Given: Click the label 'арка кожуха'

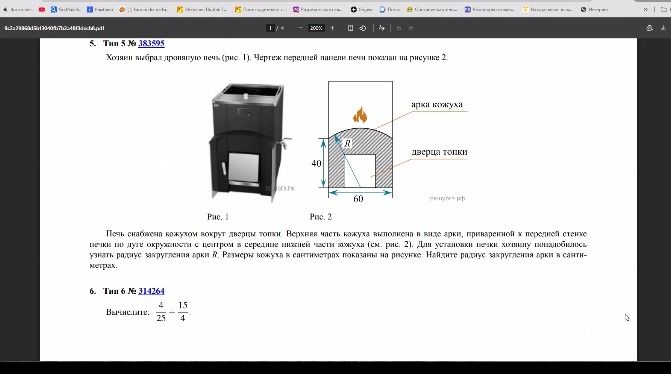Looking at the screenshot, I should [x=436, y=104].
